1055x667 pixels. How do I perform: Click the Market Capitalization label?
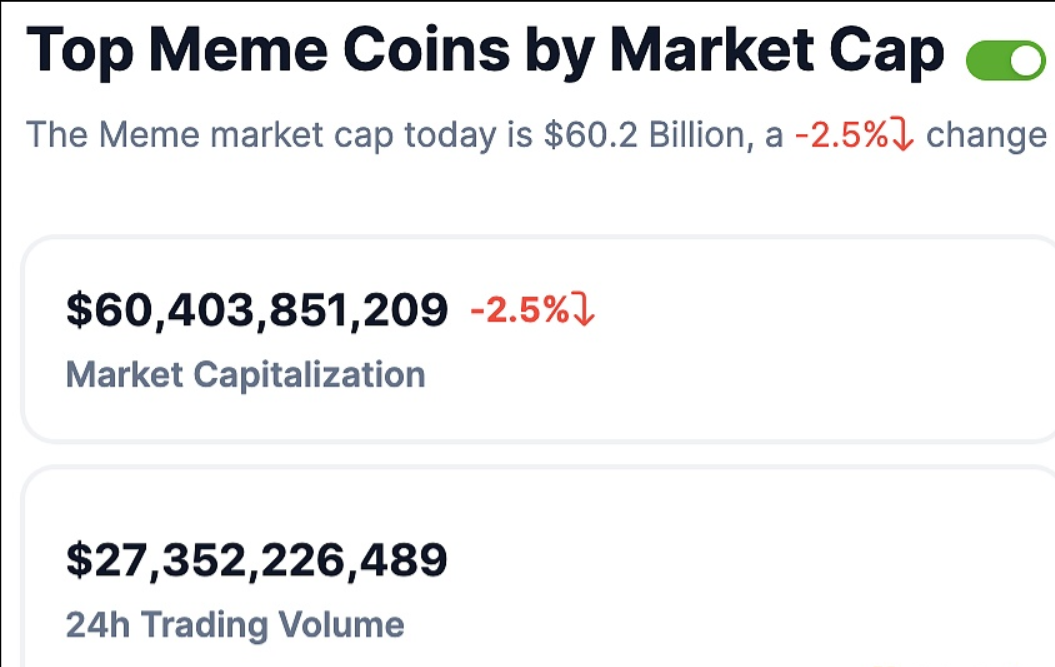[x=245, y=375]
